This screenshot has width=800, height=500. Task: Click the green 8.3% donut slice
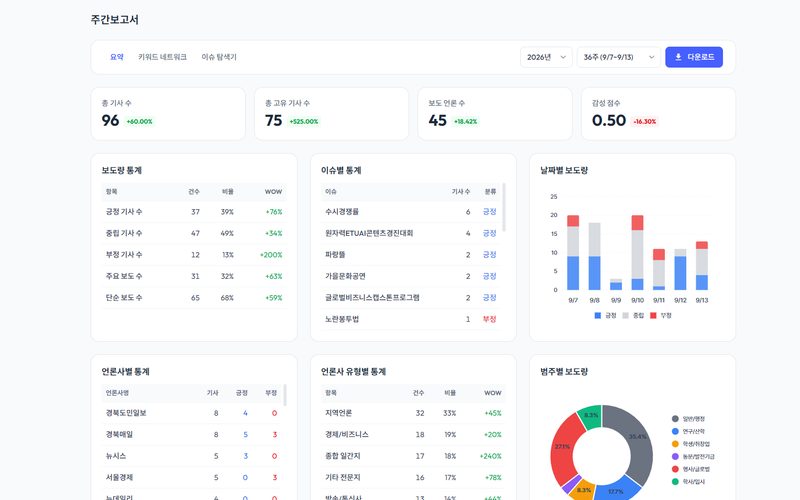point(591,416)
